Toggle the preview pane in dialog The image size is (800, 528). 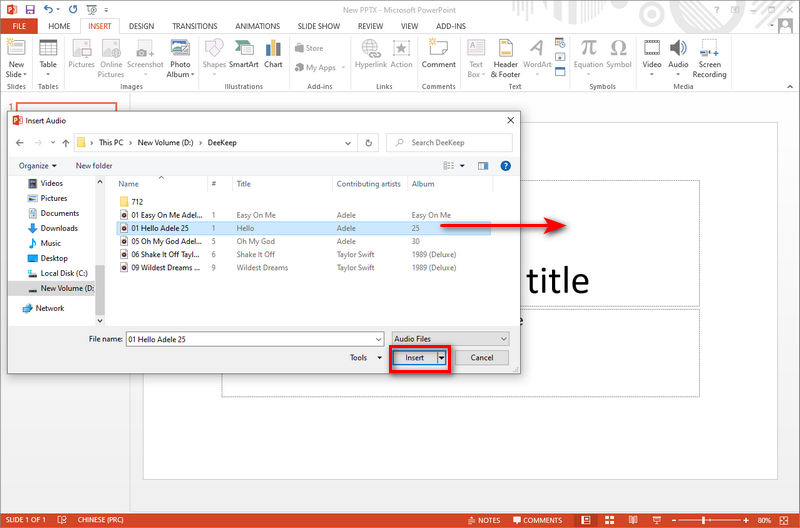tap(483, 166)
